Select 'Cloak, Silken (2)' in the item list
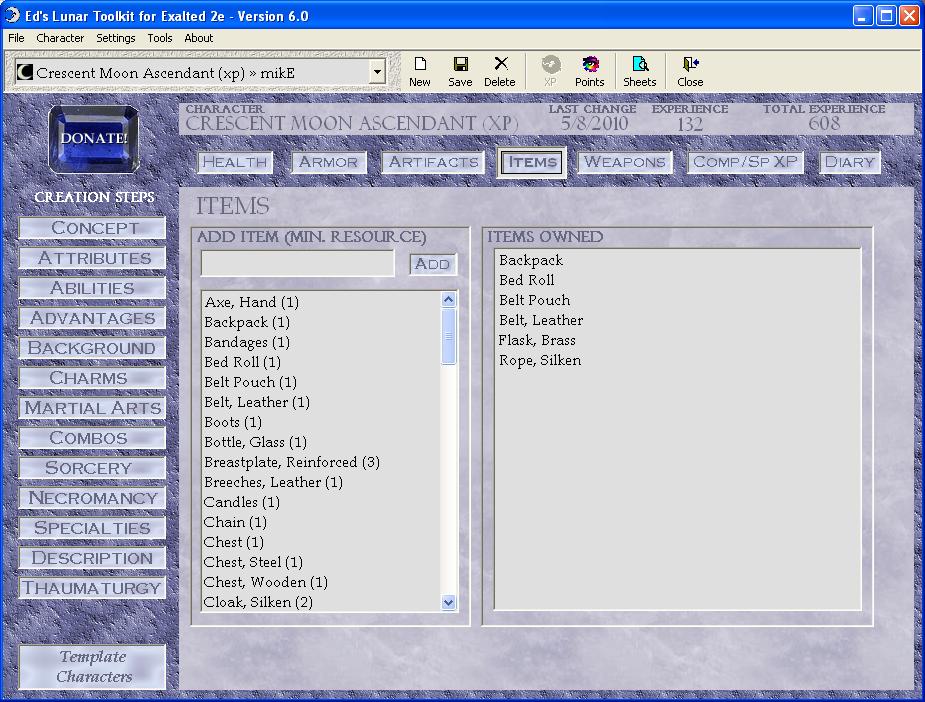925x702 pixels. [258, 603]
